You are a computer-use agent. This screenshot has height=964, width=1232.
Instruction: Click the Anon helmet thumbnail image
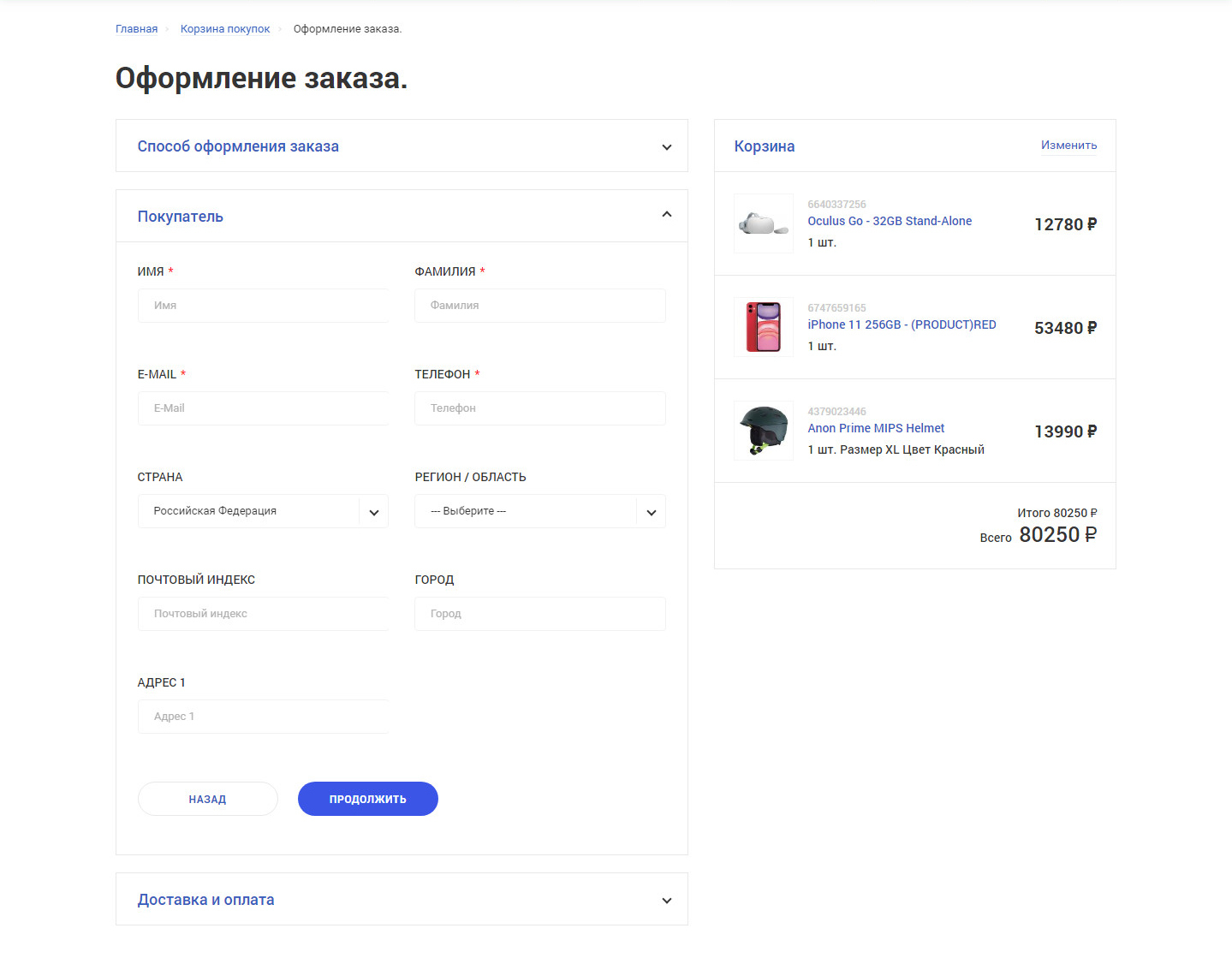tap(763, 431)
